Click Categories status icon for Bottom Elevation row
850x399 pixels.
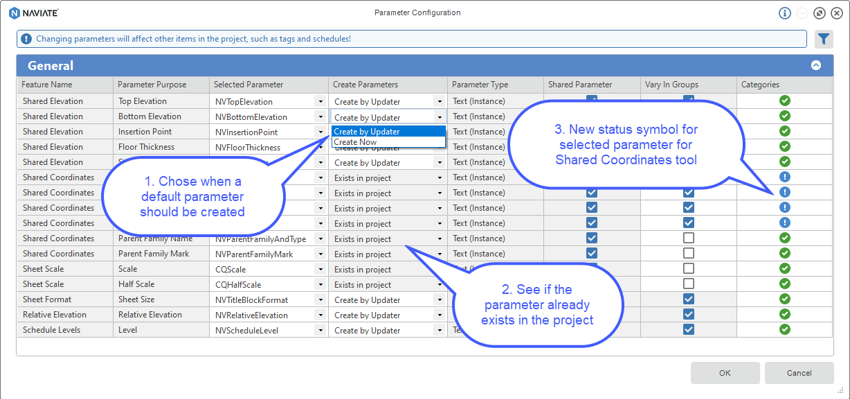pos(784,115)
